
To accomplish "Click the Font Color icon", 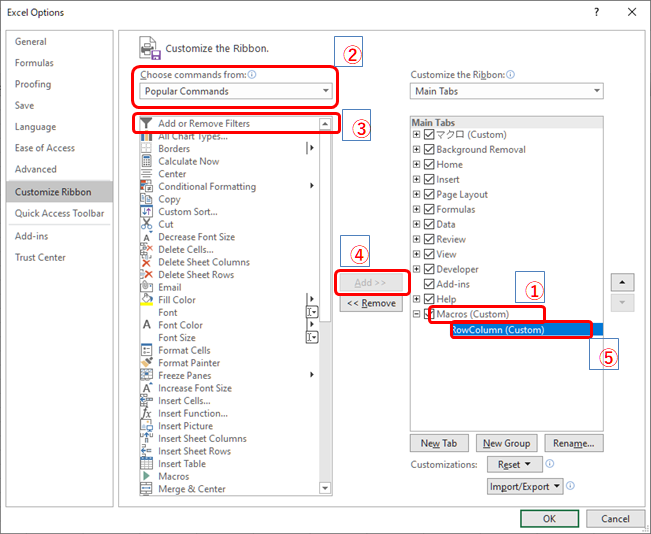I will pyautogui.click(x=146, y=325).
